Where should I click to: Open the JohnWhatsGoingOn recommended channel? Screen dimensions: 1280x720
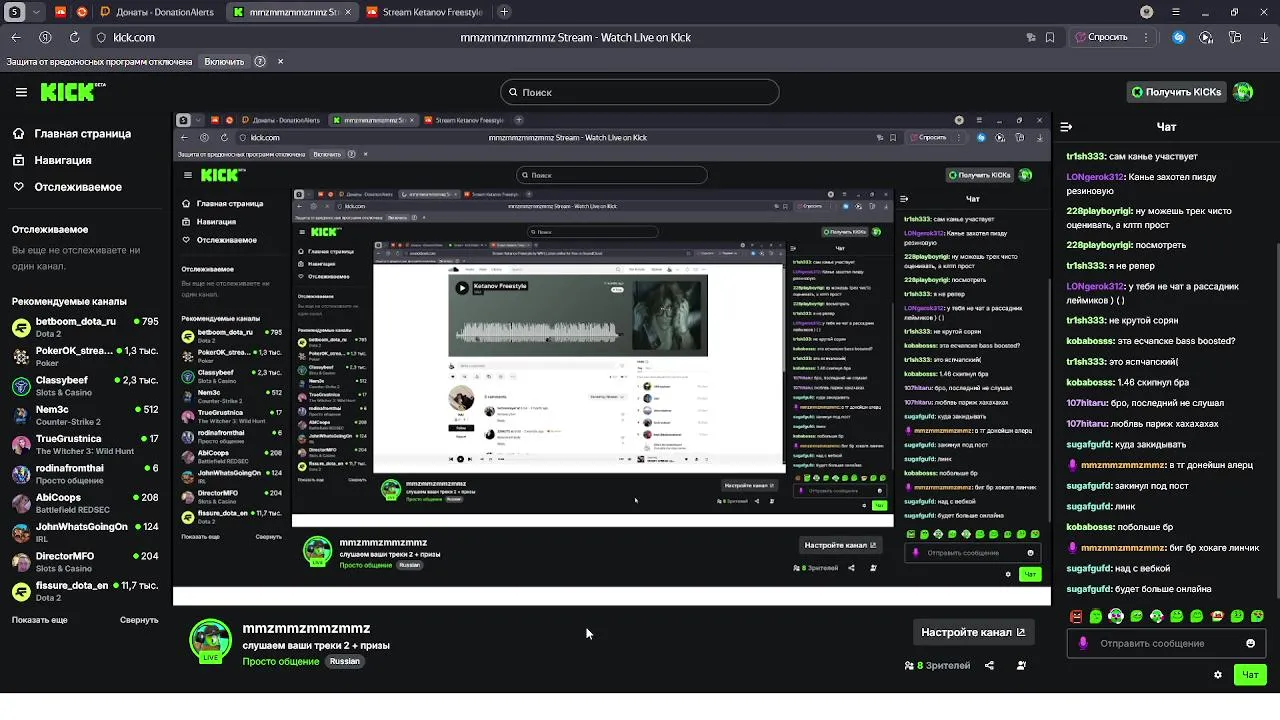tap(85, 532)
